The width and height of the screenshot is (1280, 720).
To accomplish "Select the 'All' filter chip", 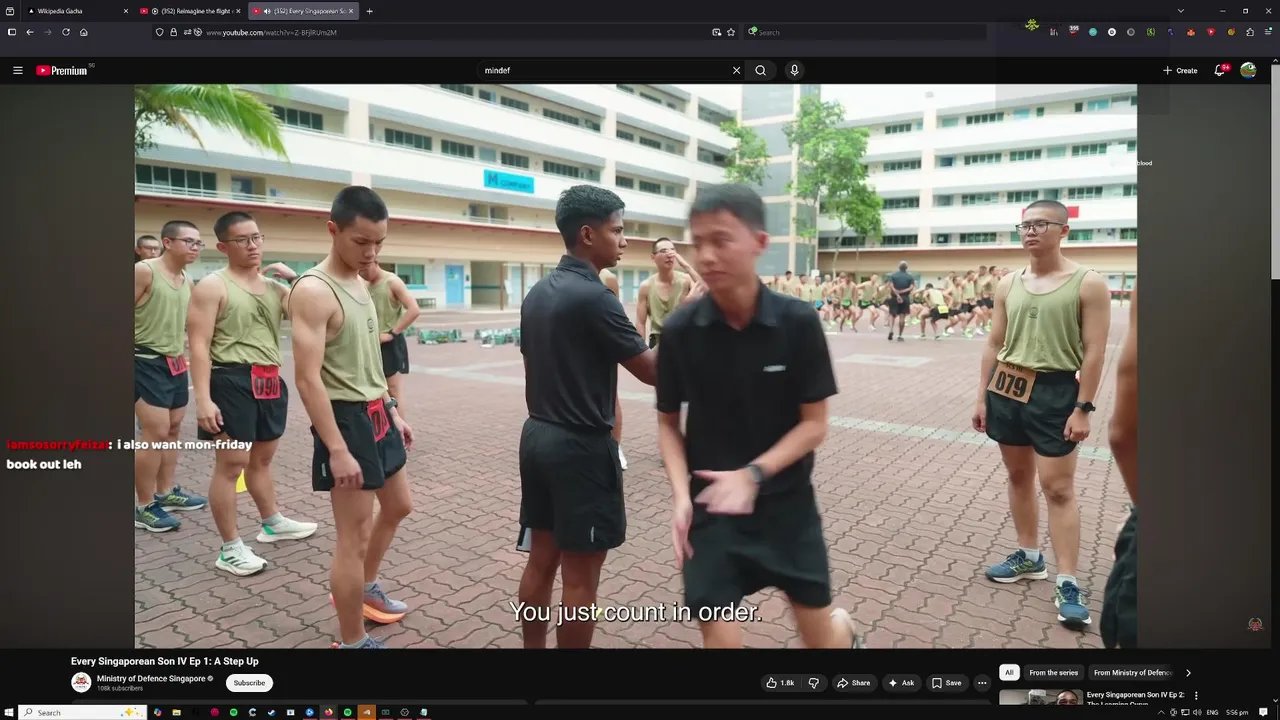I will (x=1009, y=673).
